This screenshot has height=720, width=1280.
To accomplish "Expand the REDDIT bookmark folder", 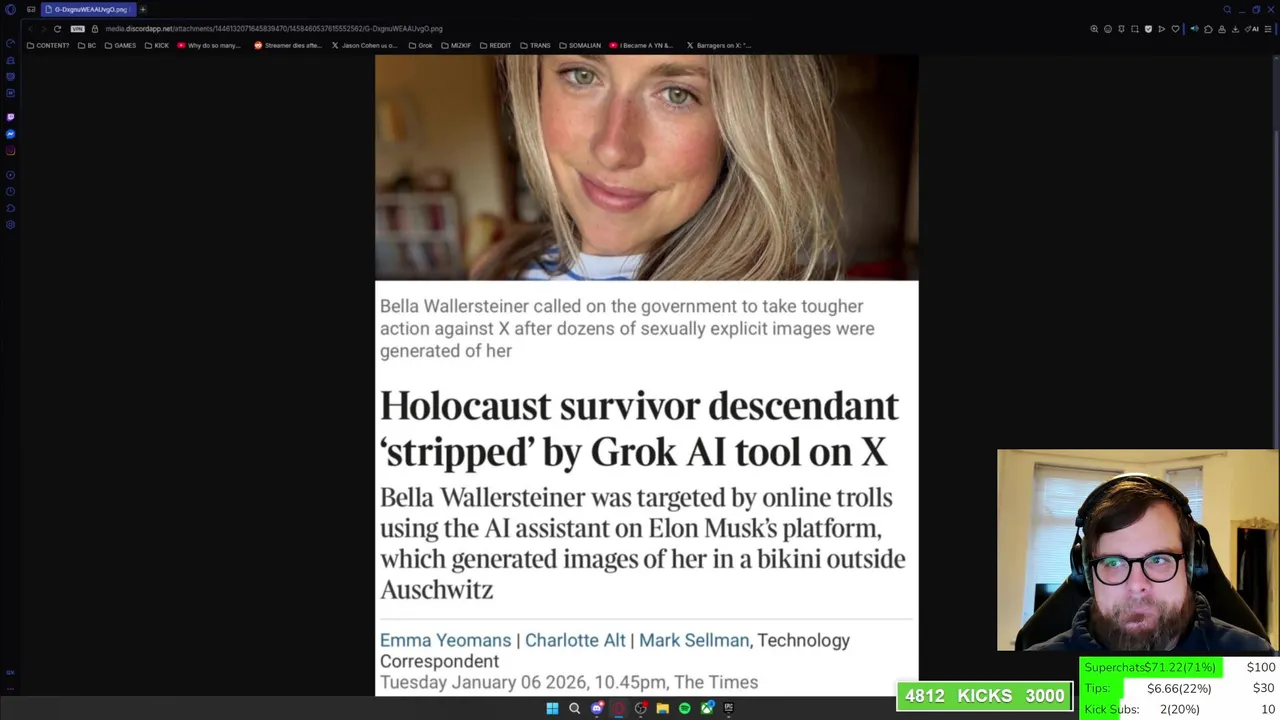I will click(495, 45).
